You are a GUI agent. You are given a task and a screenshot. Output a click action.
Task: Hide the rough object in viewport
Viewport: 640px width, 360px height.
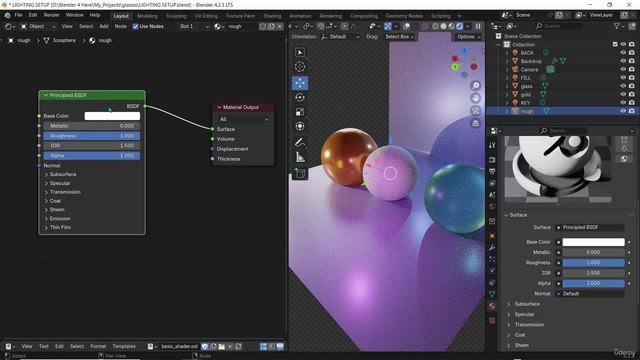623,111
